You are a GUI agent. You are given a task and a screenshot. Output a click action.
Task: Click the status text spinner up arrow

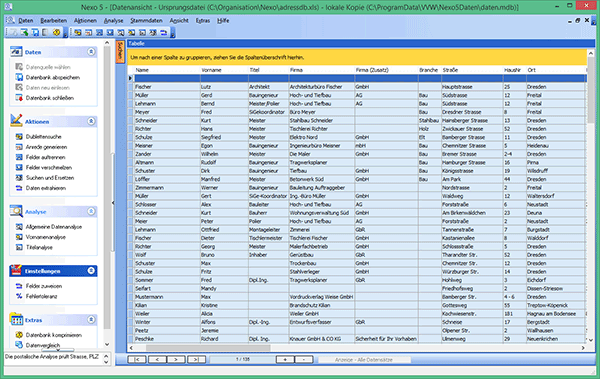click(x=106, y=356)
